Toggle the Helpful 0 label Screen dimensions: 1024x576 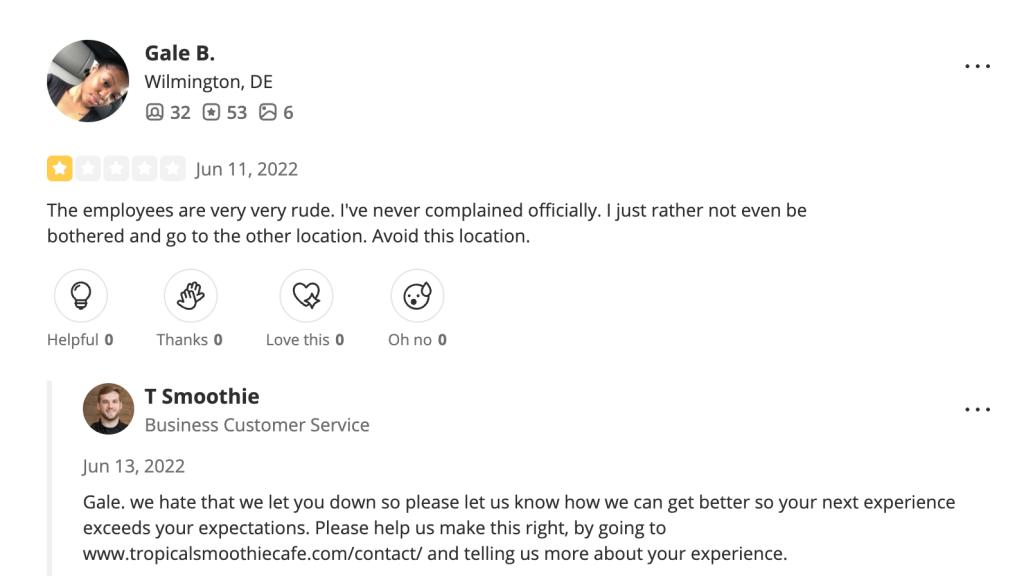point(80,340)
